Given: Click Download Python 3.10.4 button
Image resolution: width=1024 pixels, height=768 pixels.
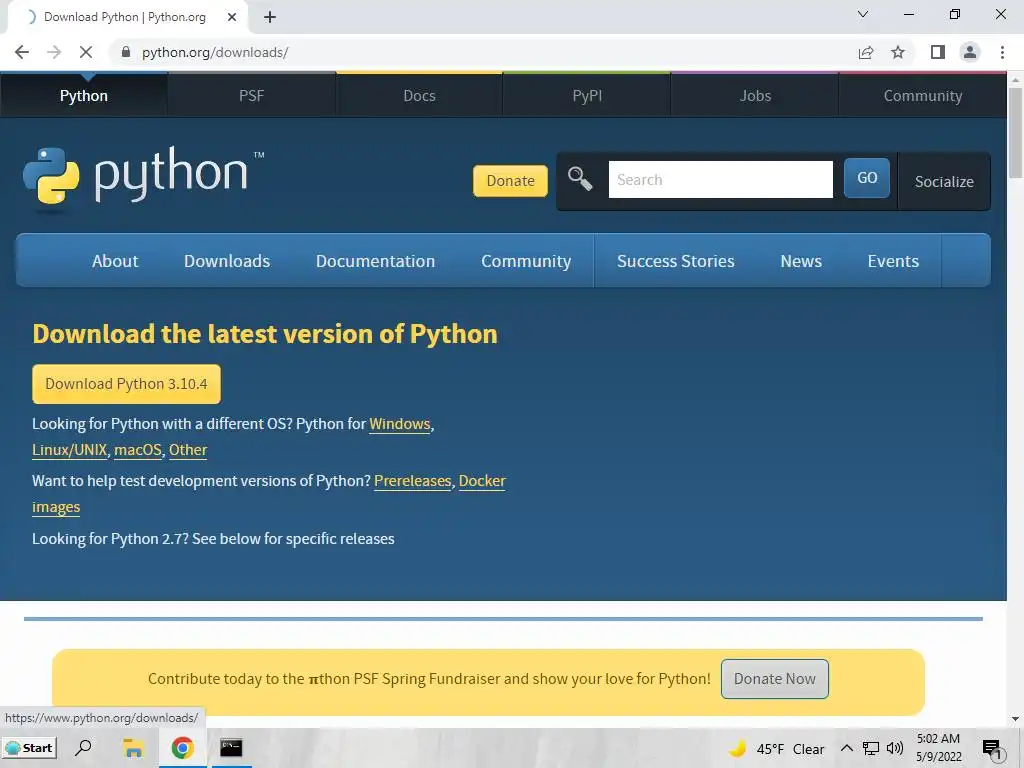Looking at the screenshot, I should [x=126, y=384].
